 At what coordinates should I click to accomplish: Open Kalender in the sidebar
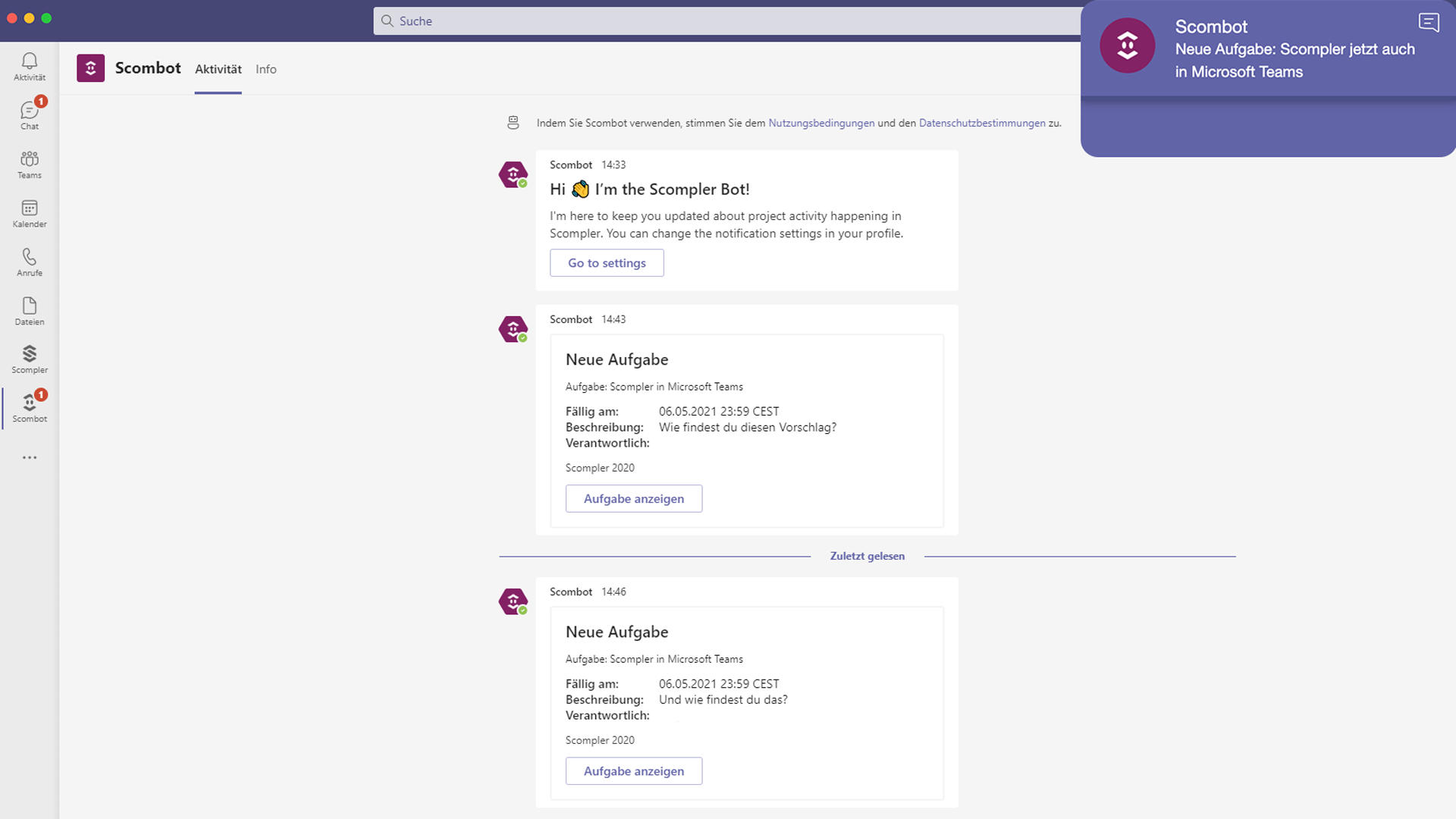[x=30, y=213]
